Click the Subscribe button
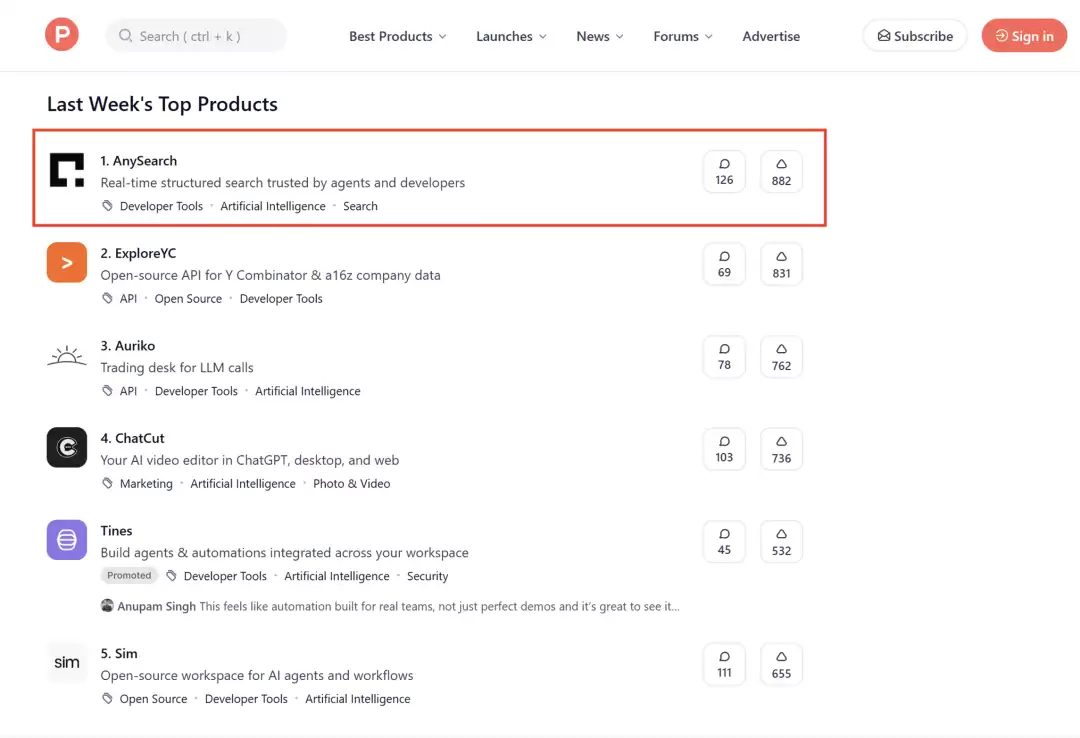The height and width of the screenshot is (738, 1080). (915, 36)
